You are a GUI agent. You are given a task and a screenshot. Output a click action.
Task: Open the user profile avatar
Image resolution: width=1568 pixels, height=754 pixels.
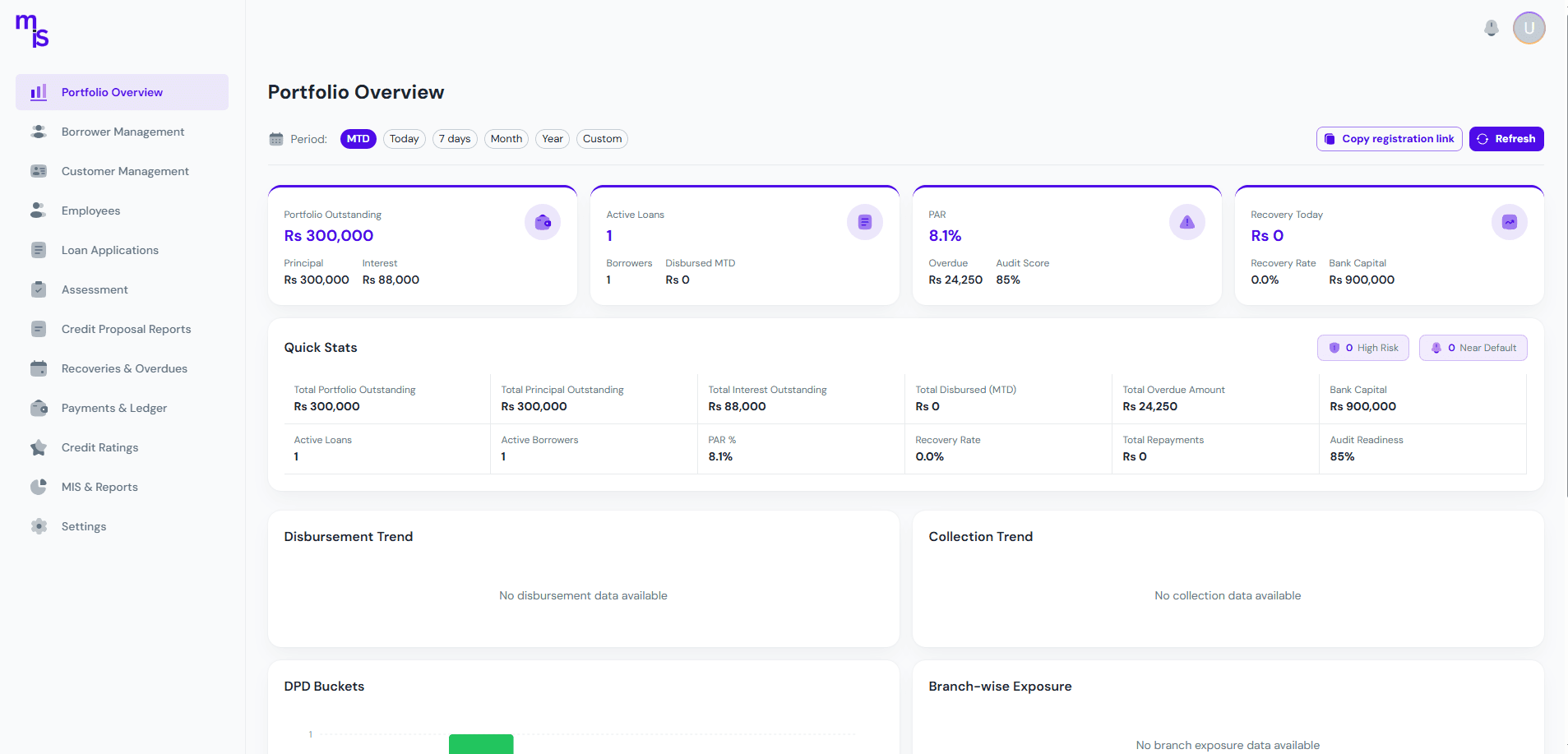[1529, 27]
